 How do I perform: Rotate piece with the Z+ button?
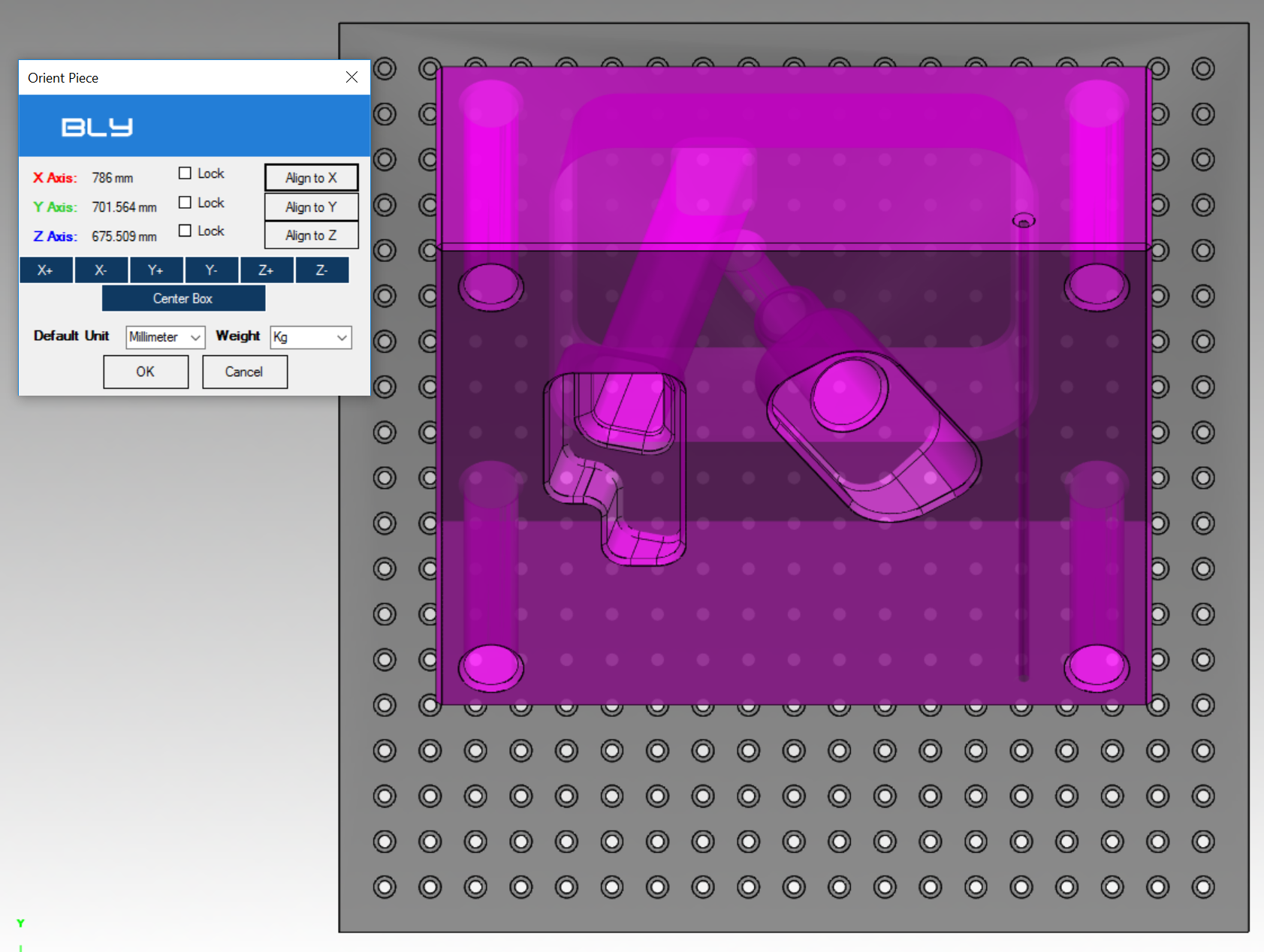click(x=267, y=270)
